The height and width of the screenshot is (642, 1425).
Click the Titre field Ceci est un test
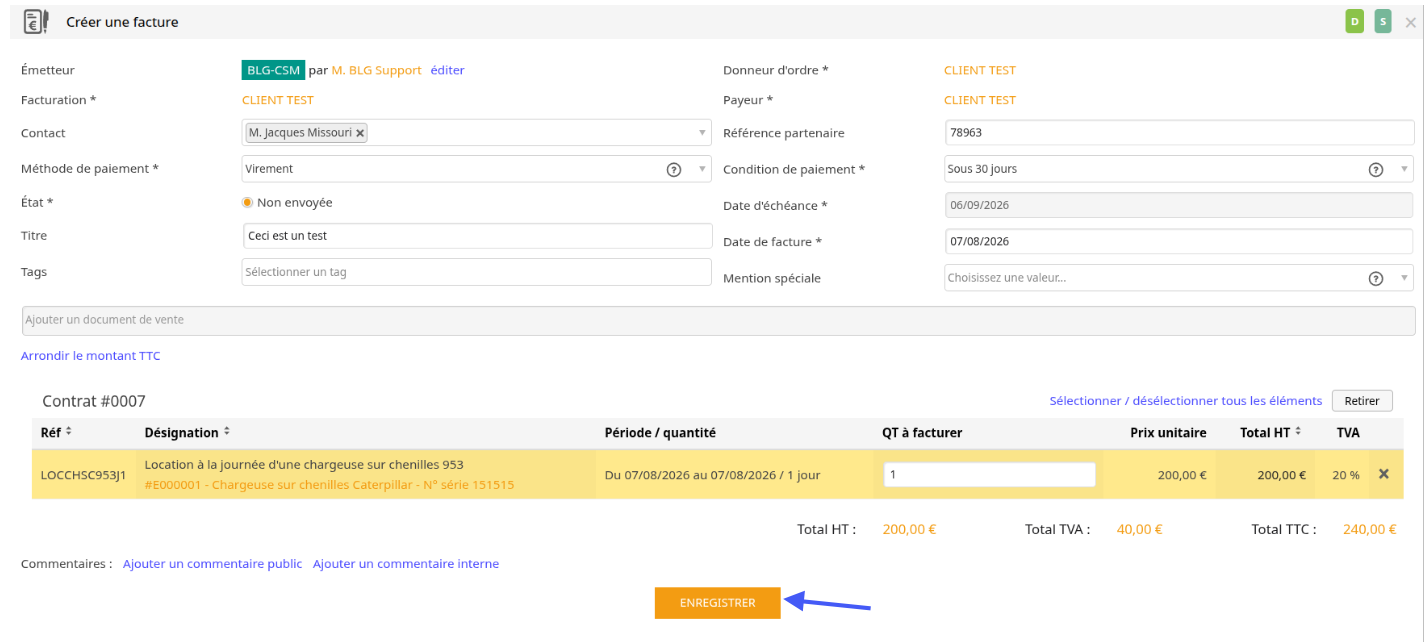(476, 236)
